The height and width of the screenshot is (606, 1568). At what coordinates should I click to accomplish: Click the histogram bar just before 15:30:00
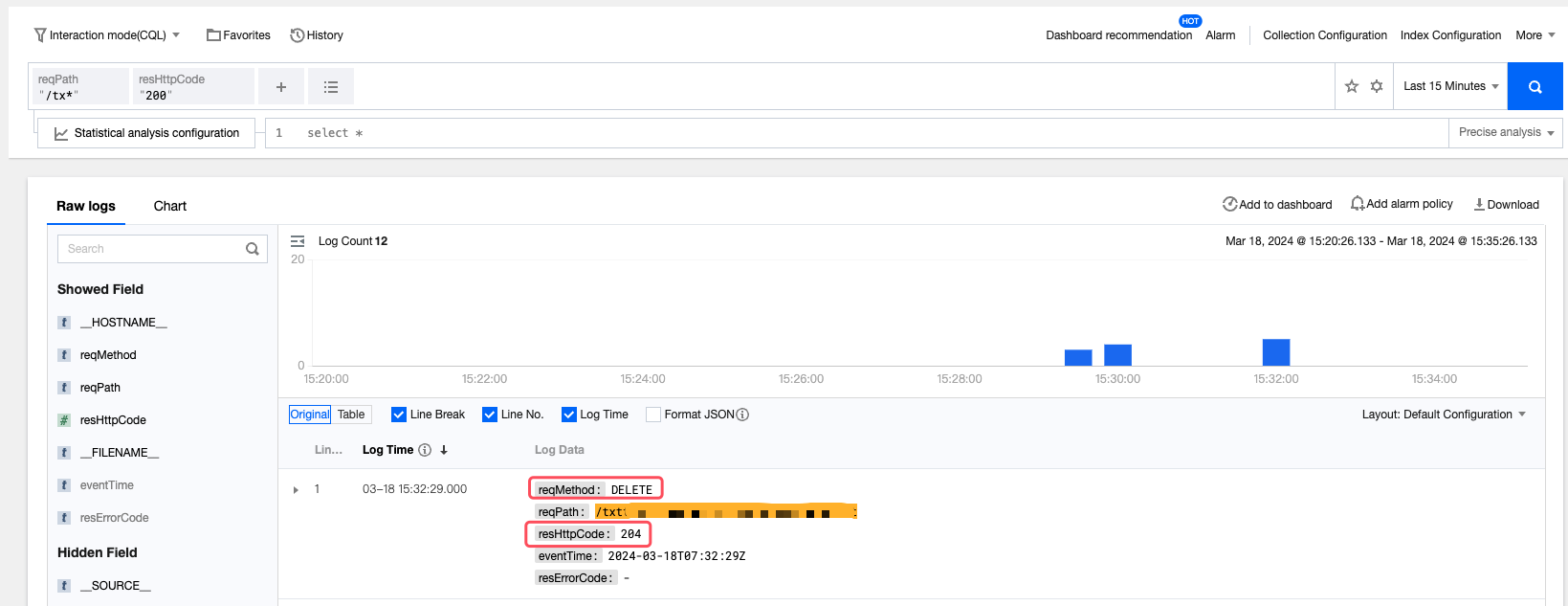click(x=1078, y=358)
